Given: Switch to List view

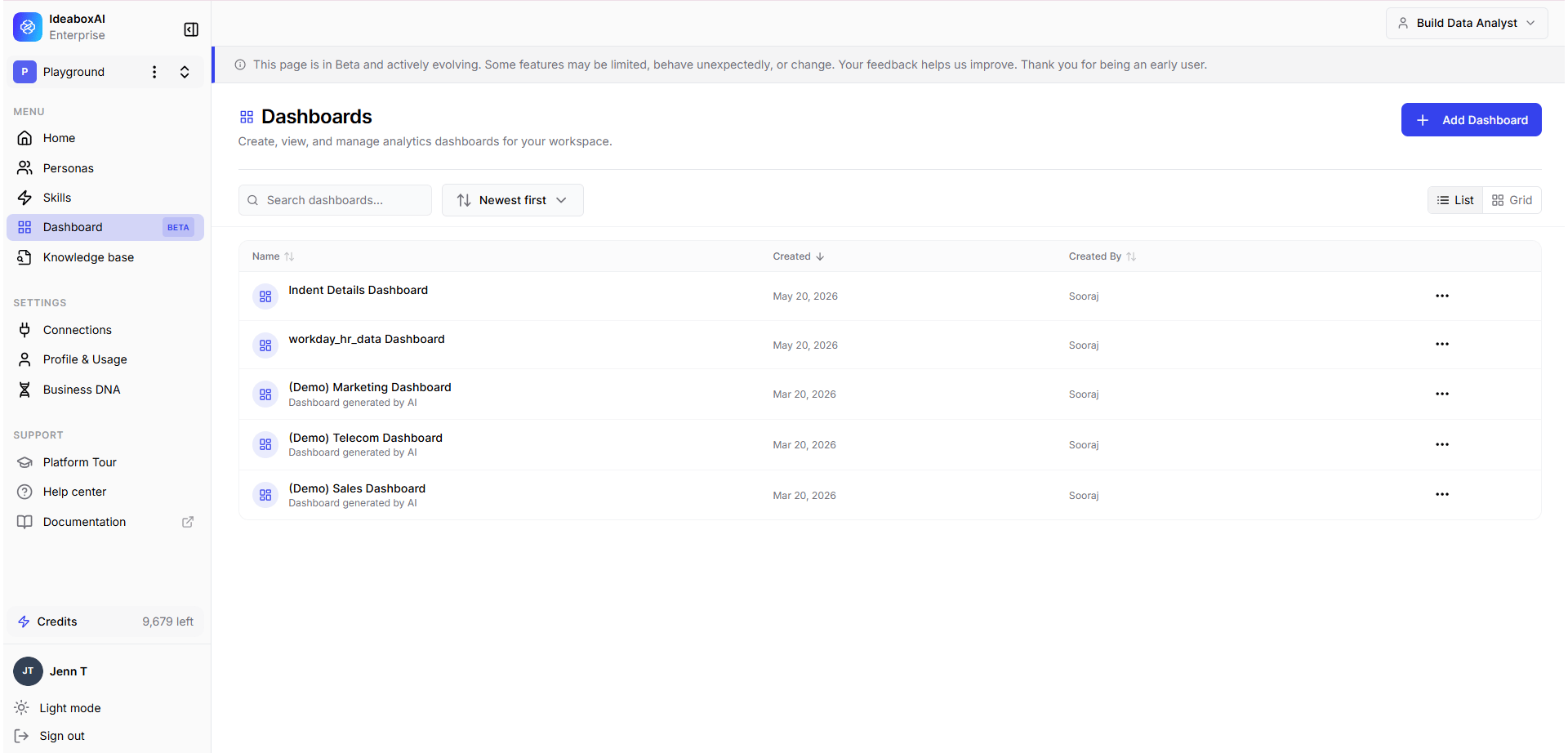Looking at the screenshot, I should (1455, 200).
